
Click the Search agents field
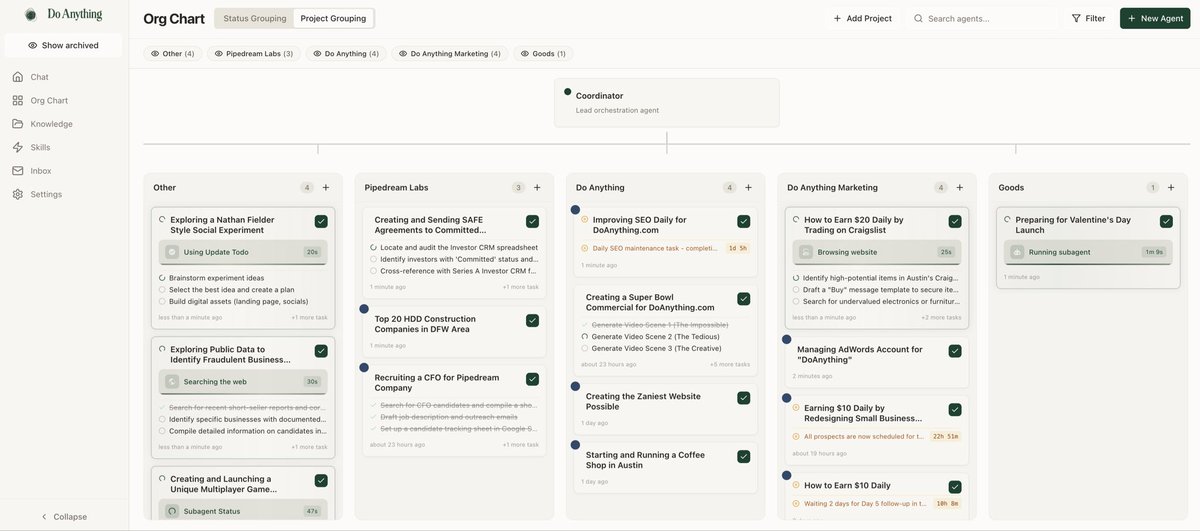pyautogui.click(x=982, y=18)
